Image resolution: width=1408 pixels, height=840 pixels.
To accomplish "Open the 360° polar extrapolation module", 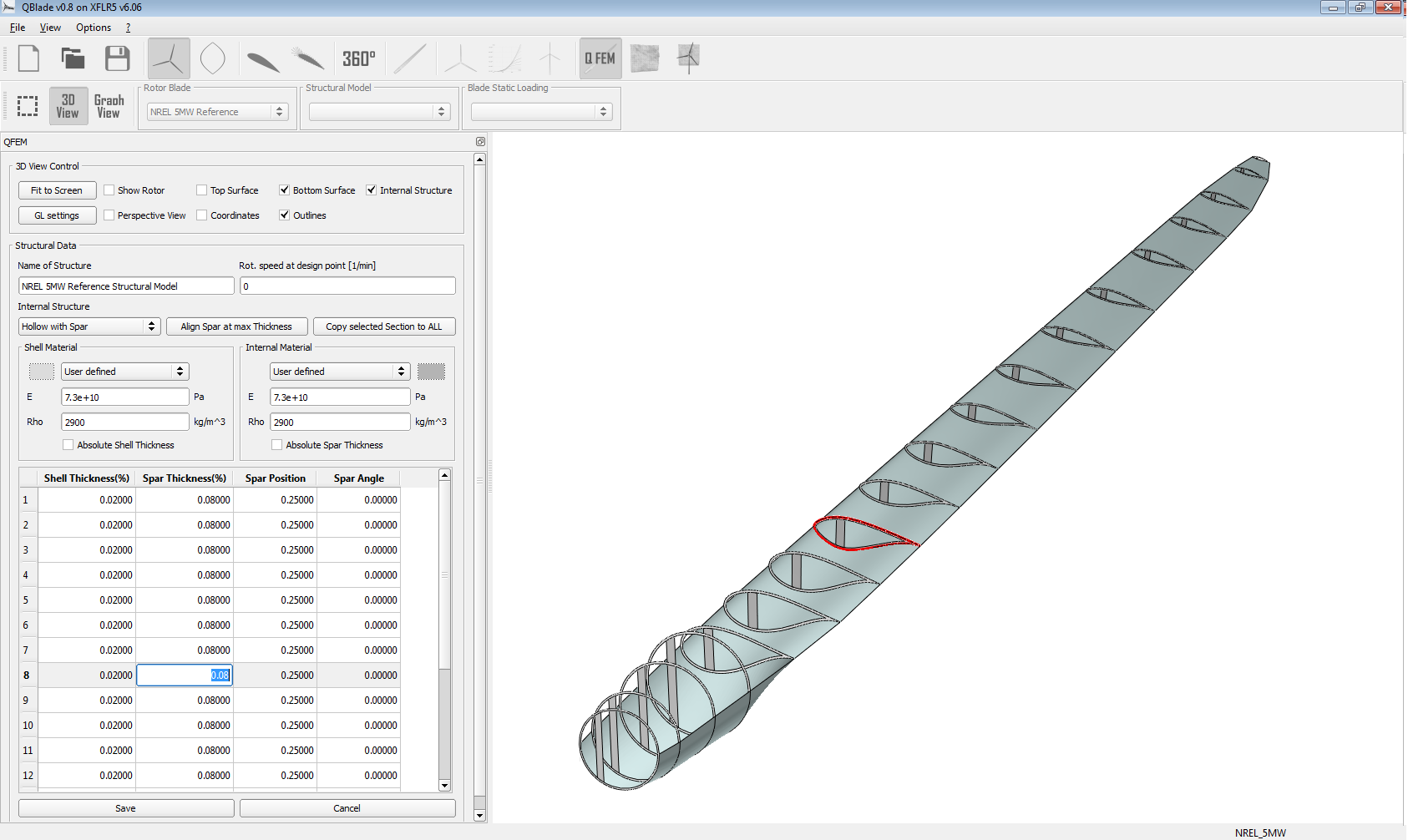I will click(x=359, y=58).
